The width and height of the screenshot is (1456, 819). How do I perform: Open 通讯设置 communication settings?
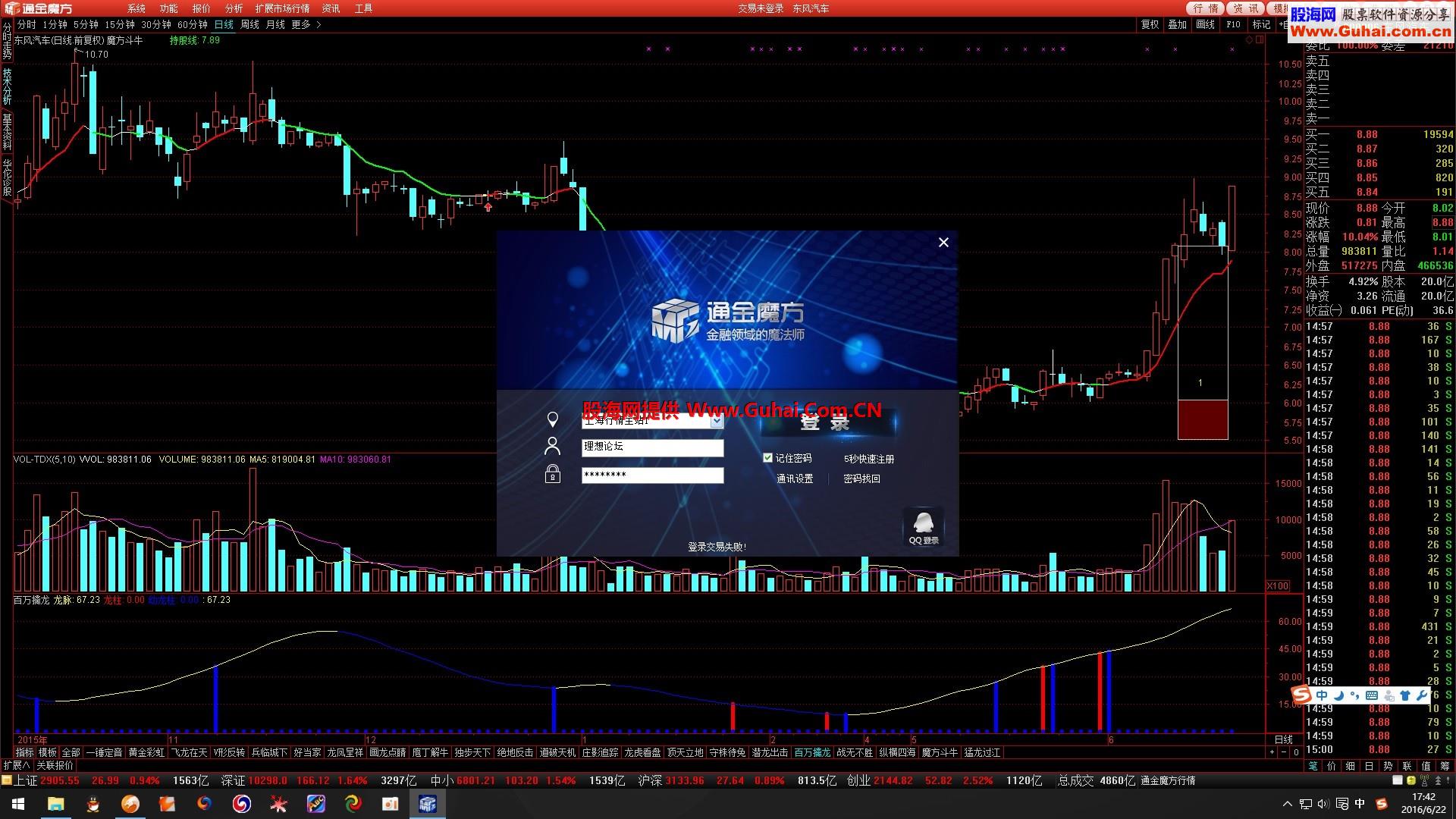[x=795, y=479]
